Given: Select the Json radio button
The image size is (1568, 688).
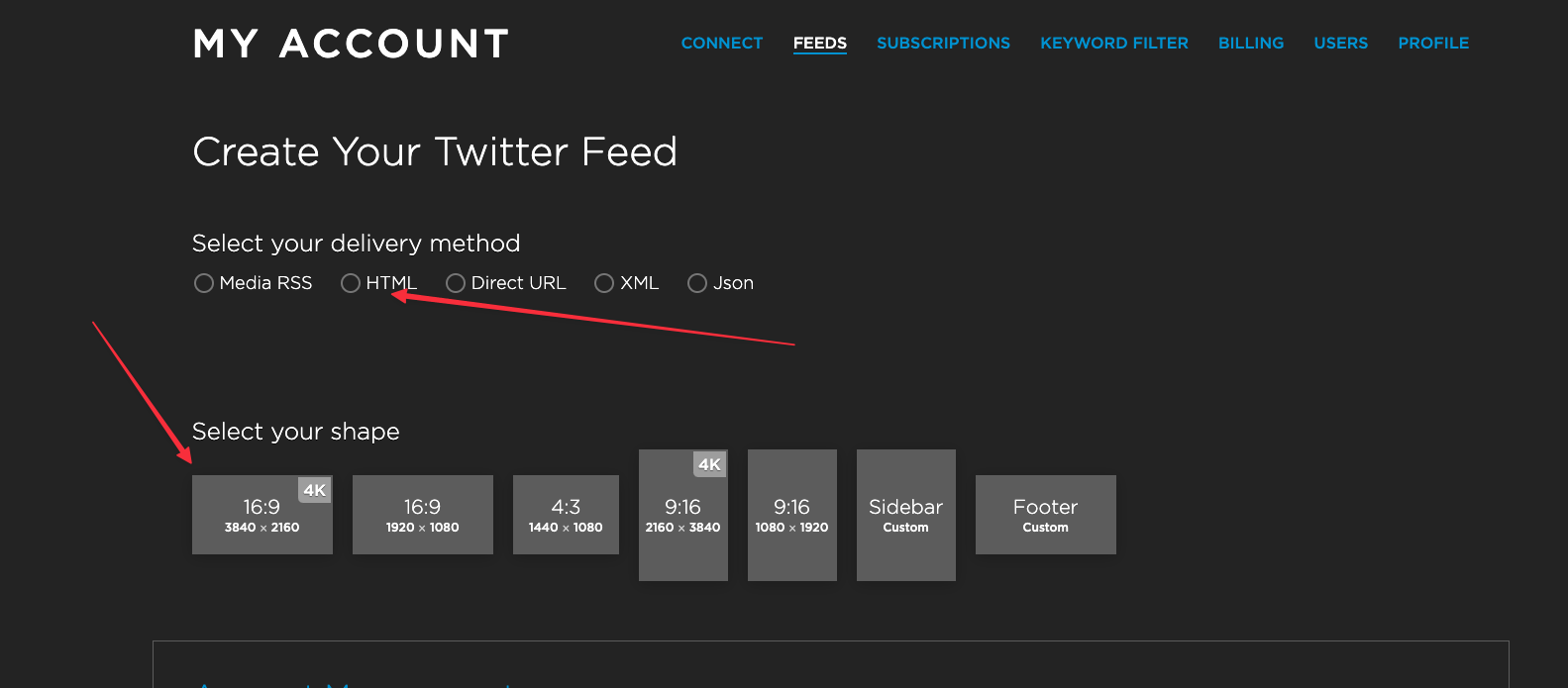Looking at the screenshot, I should [697, 283].
